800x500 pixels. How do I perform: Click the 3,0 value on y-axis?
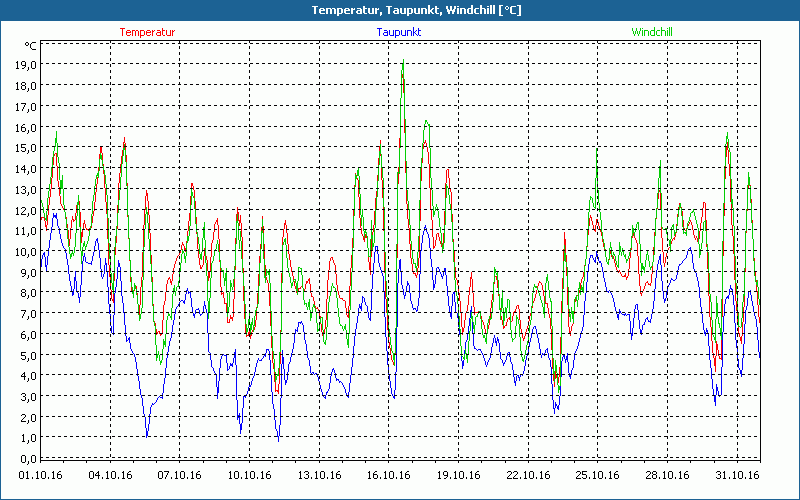pyautogui.click(x=29, y=397)
